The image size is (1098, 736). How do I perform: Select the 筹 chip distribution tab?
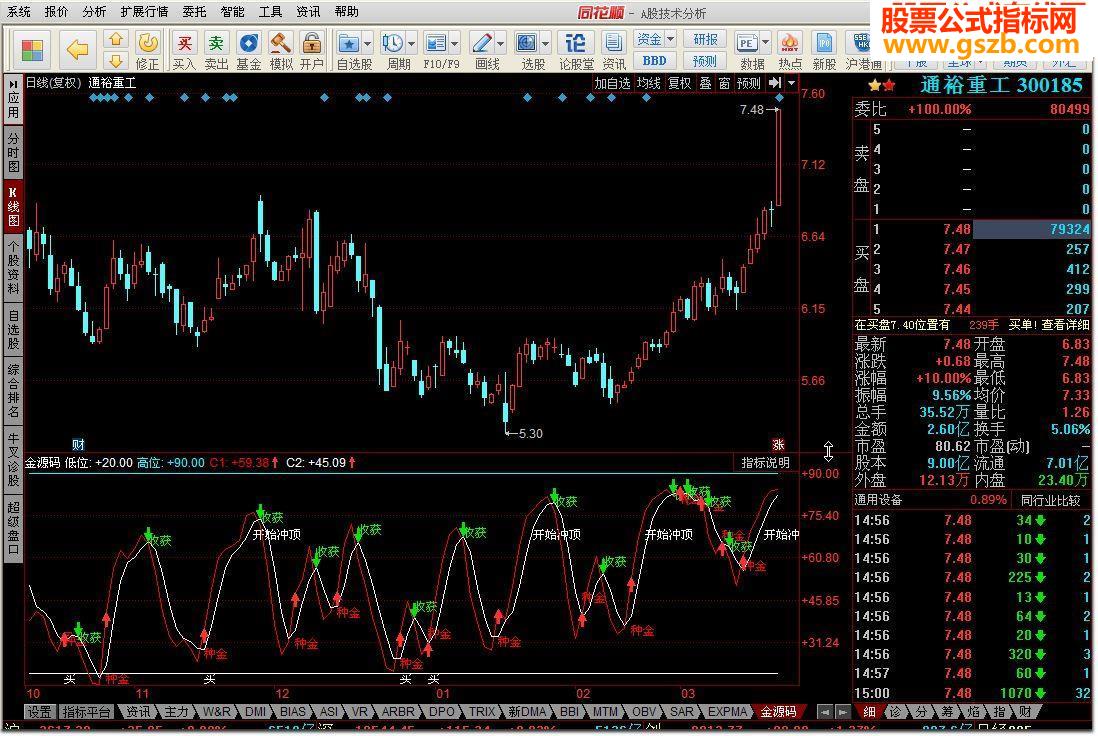coord(947,711)
